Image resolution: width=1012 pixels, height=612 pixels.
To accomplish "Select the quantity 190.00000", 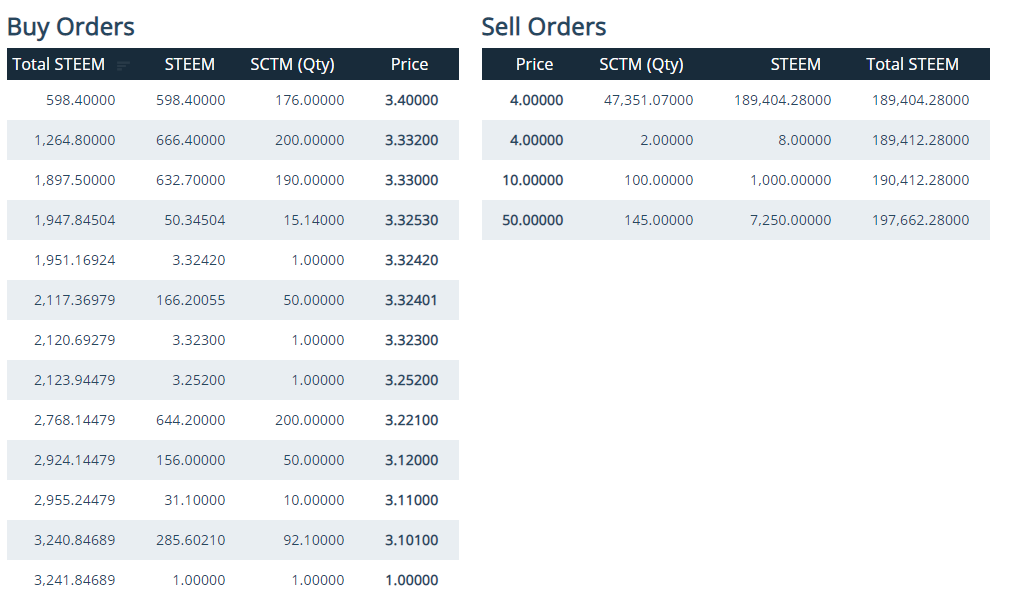I will point(310,180).
